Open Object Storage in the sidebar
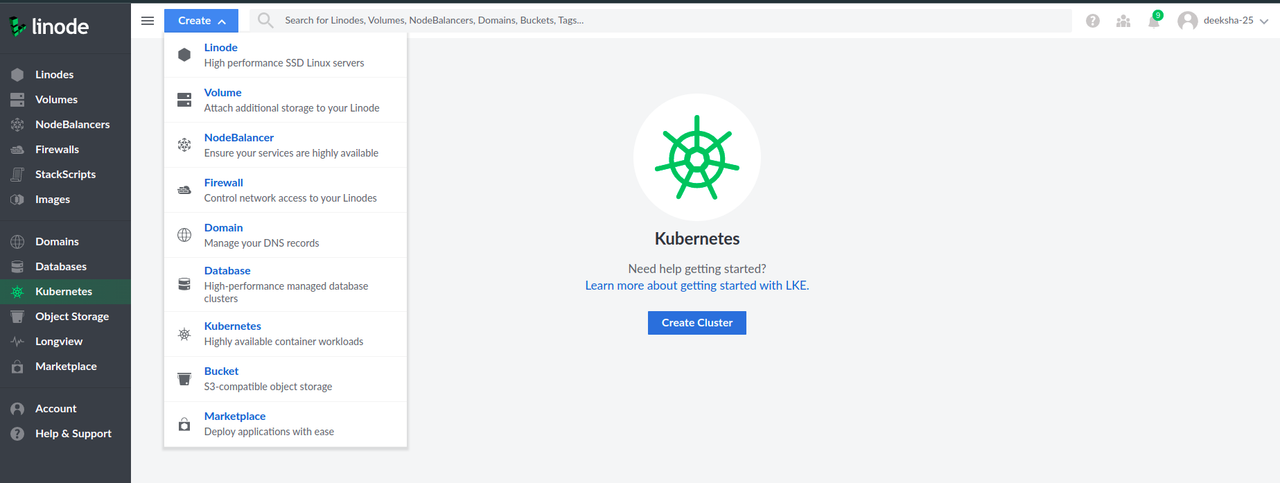Screen dimensions: 1280x483 tap(65, 317)
